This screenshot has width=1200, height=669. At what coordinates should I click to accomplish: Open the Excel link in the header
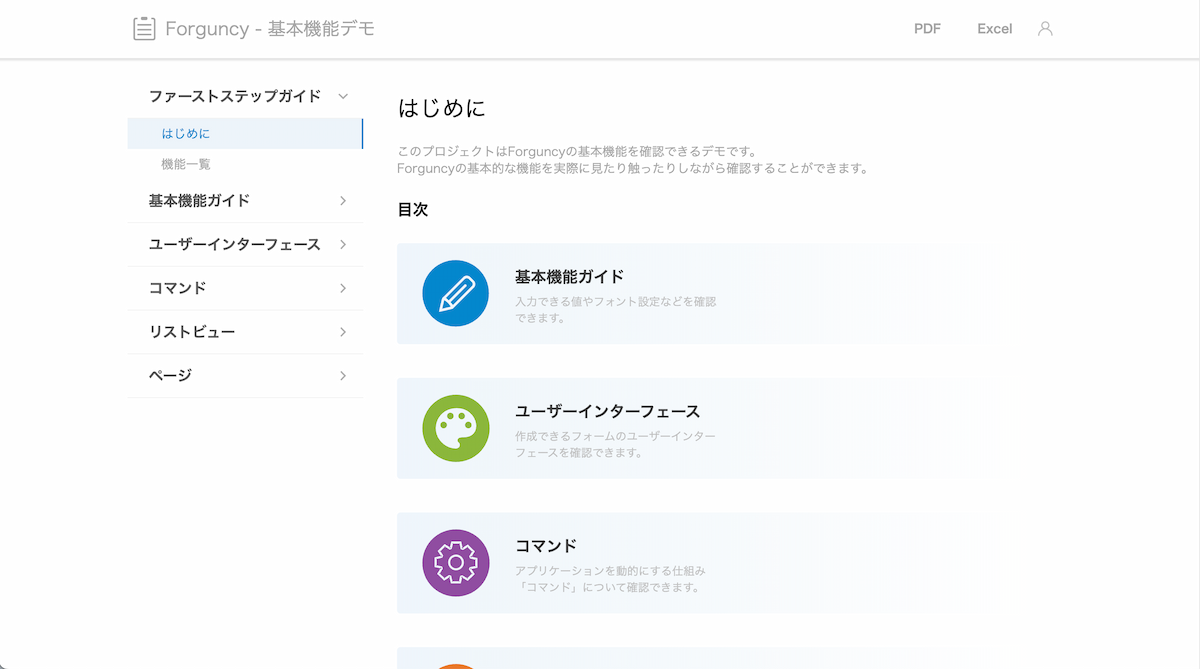coord(994,28)
